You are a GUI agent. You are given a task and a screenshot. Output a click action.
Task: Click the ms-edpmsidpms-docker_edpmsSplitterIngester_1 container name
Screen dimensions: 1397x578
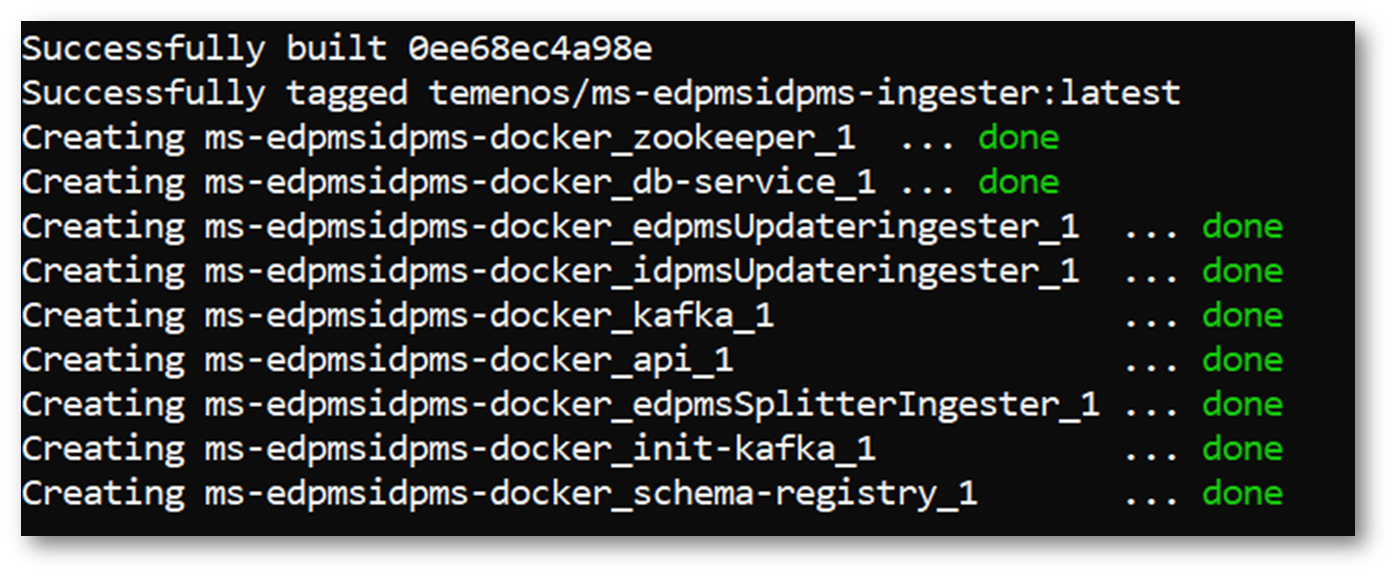click(652, 405)
